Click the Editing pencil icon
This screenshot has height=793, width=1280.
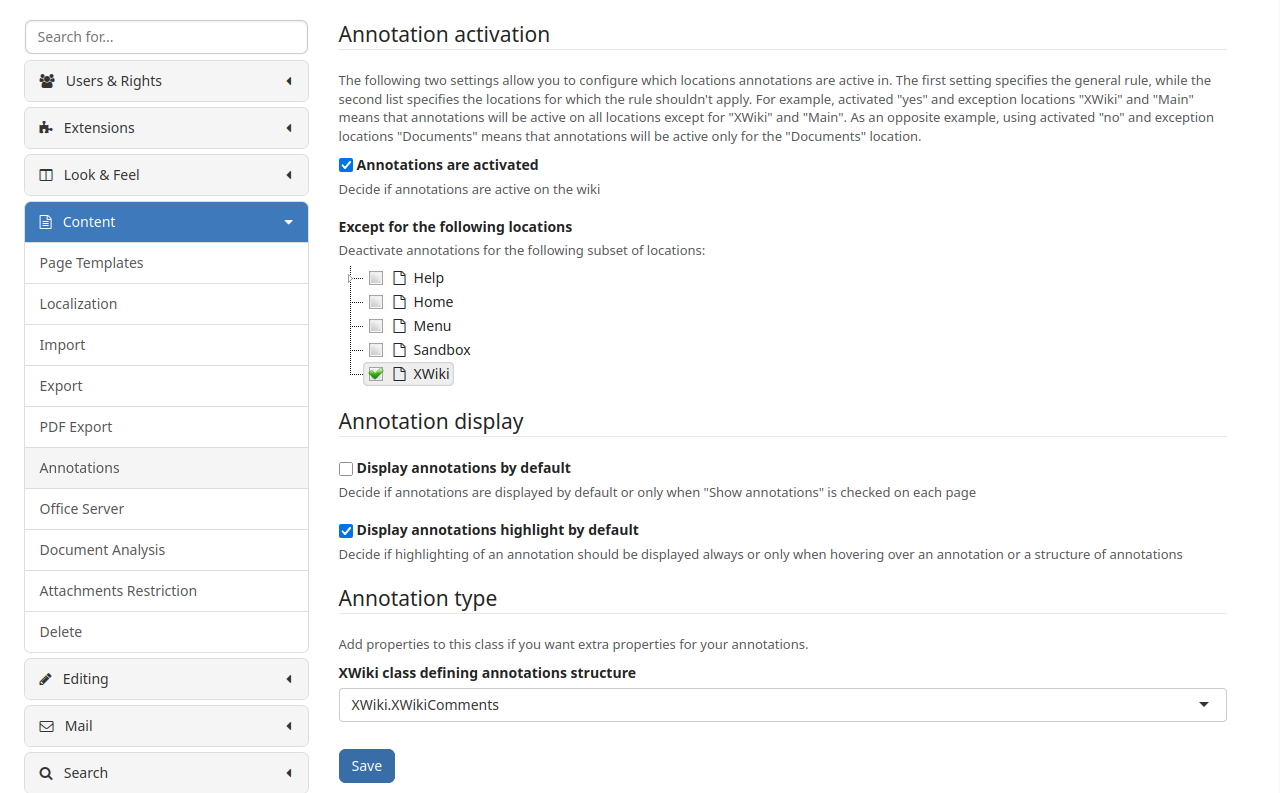46,679
